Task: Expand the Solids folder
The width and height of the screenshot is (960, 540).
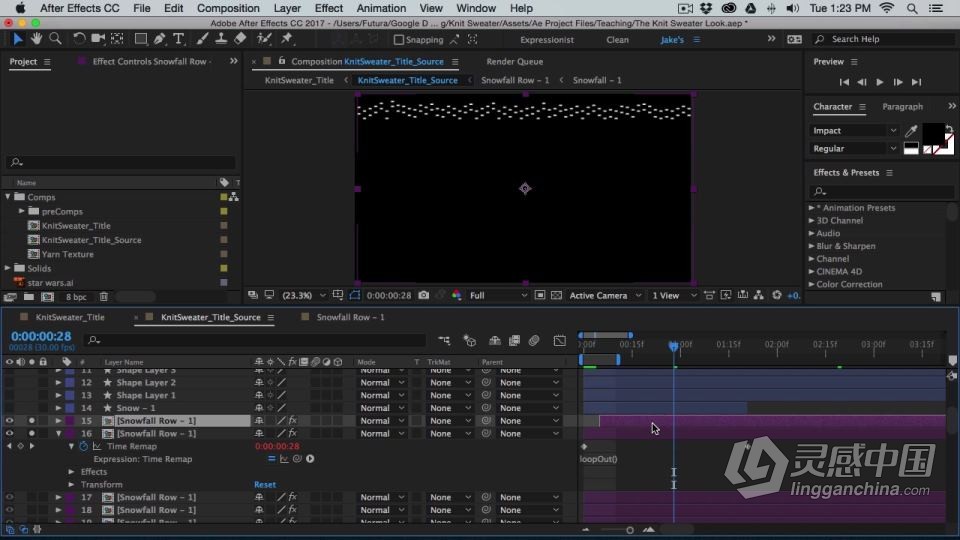Action: [x=8, y=268]
